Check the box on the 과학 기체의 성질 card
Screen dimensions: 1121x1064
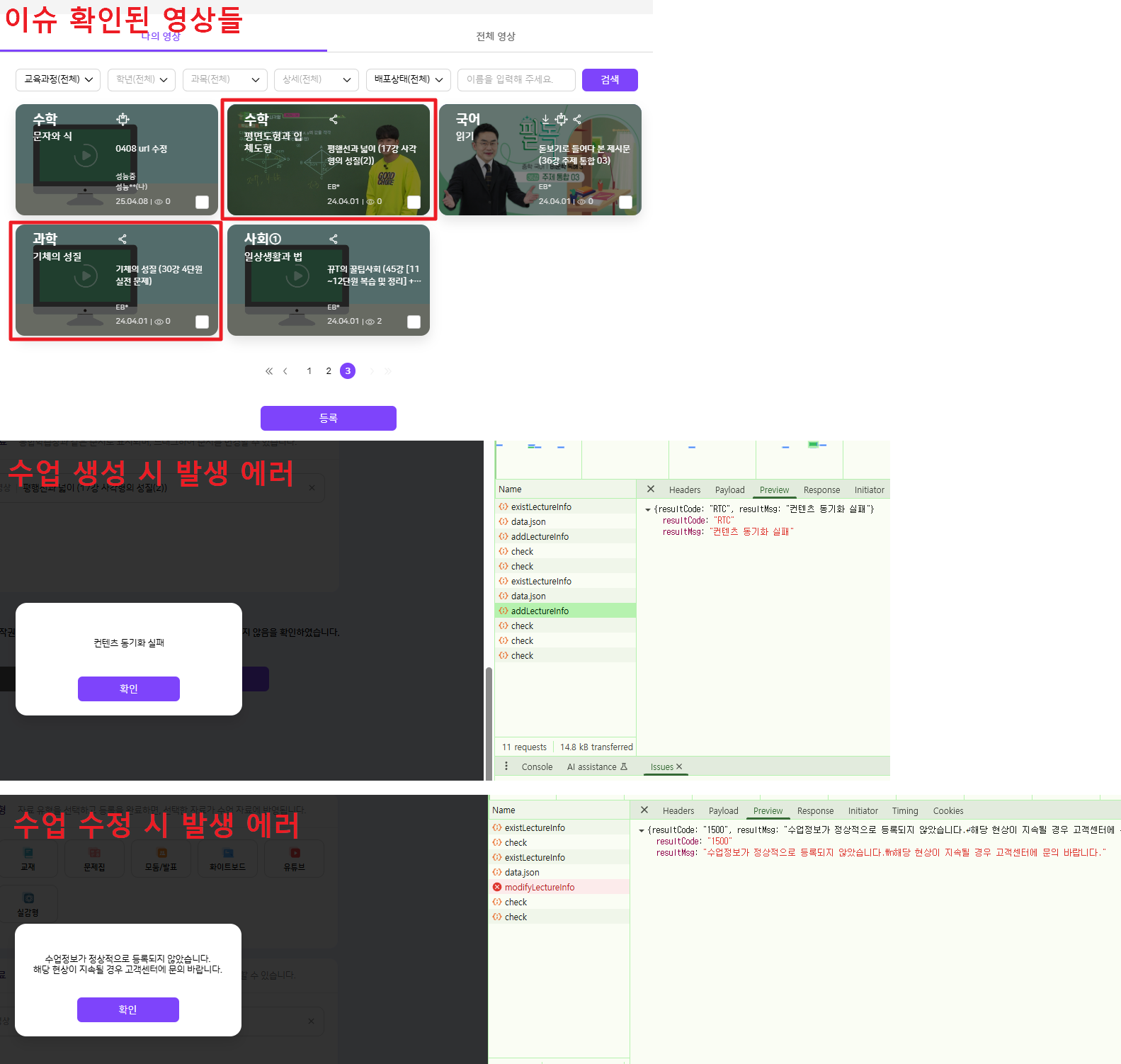coord(202,322)
